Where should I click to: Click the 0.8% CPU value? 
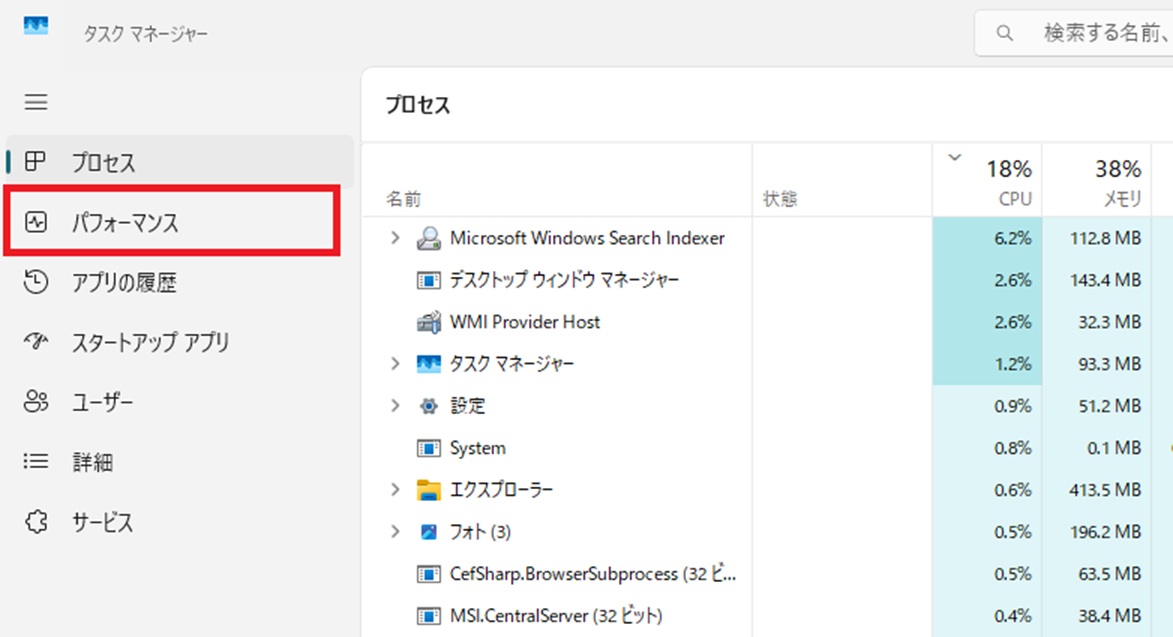(x=1013, y=448)
